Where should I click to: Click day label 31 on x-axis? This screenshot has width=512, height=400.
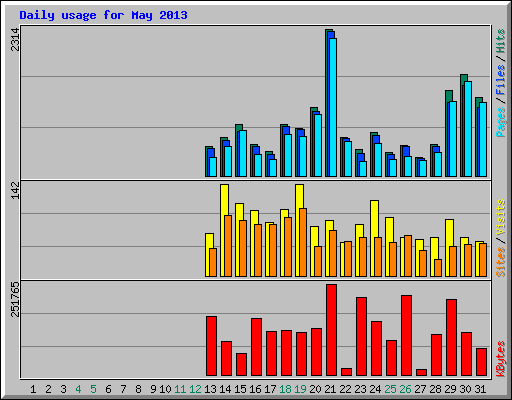pos(480,389)
